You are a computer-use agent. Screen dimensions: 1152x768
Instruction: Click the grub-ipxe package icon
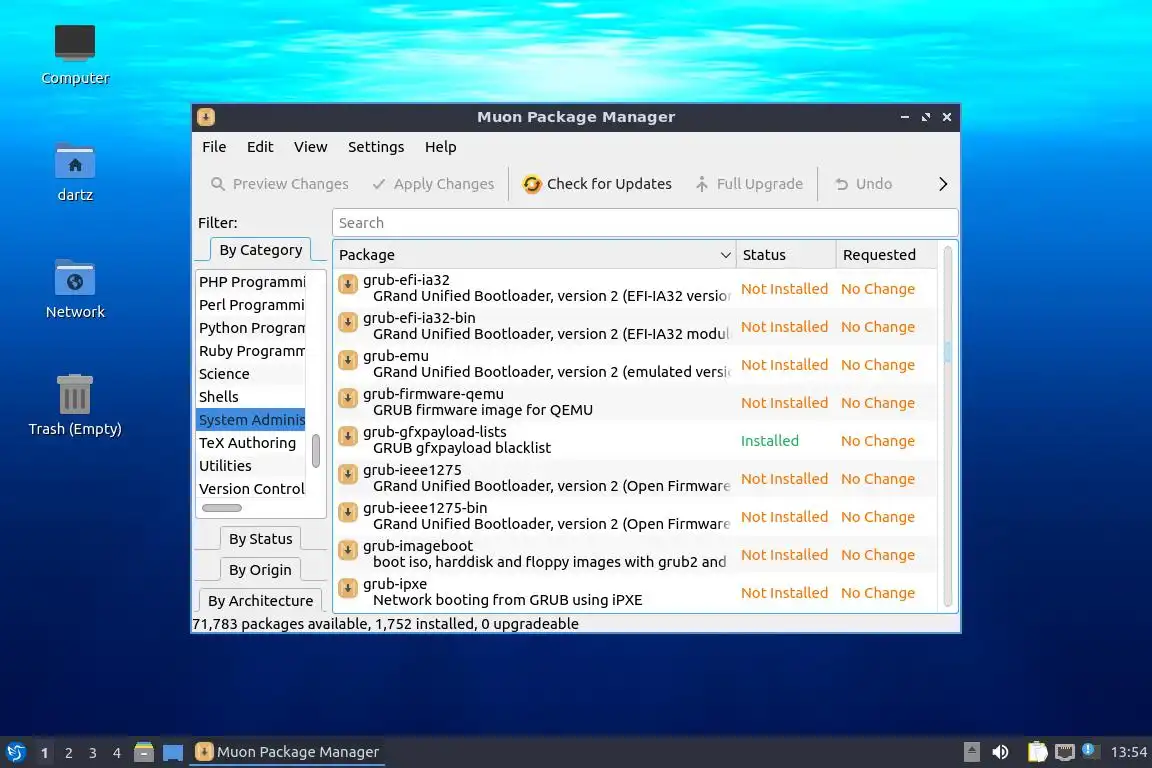click(x=348, y=588)
